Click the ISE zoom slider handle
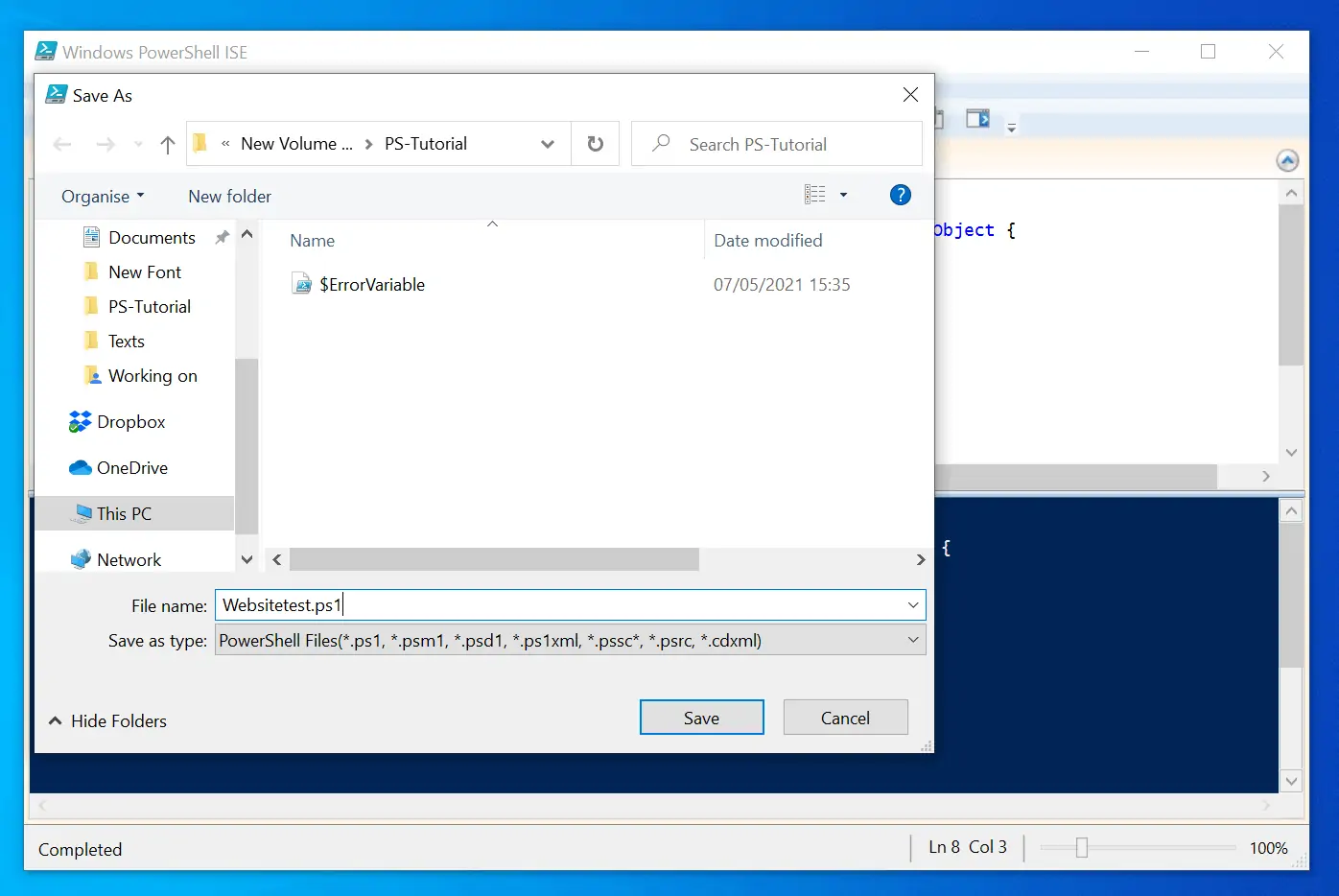The height and width of the screenshot is (896, 1339). click(x=1081, y=848)
